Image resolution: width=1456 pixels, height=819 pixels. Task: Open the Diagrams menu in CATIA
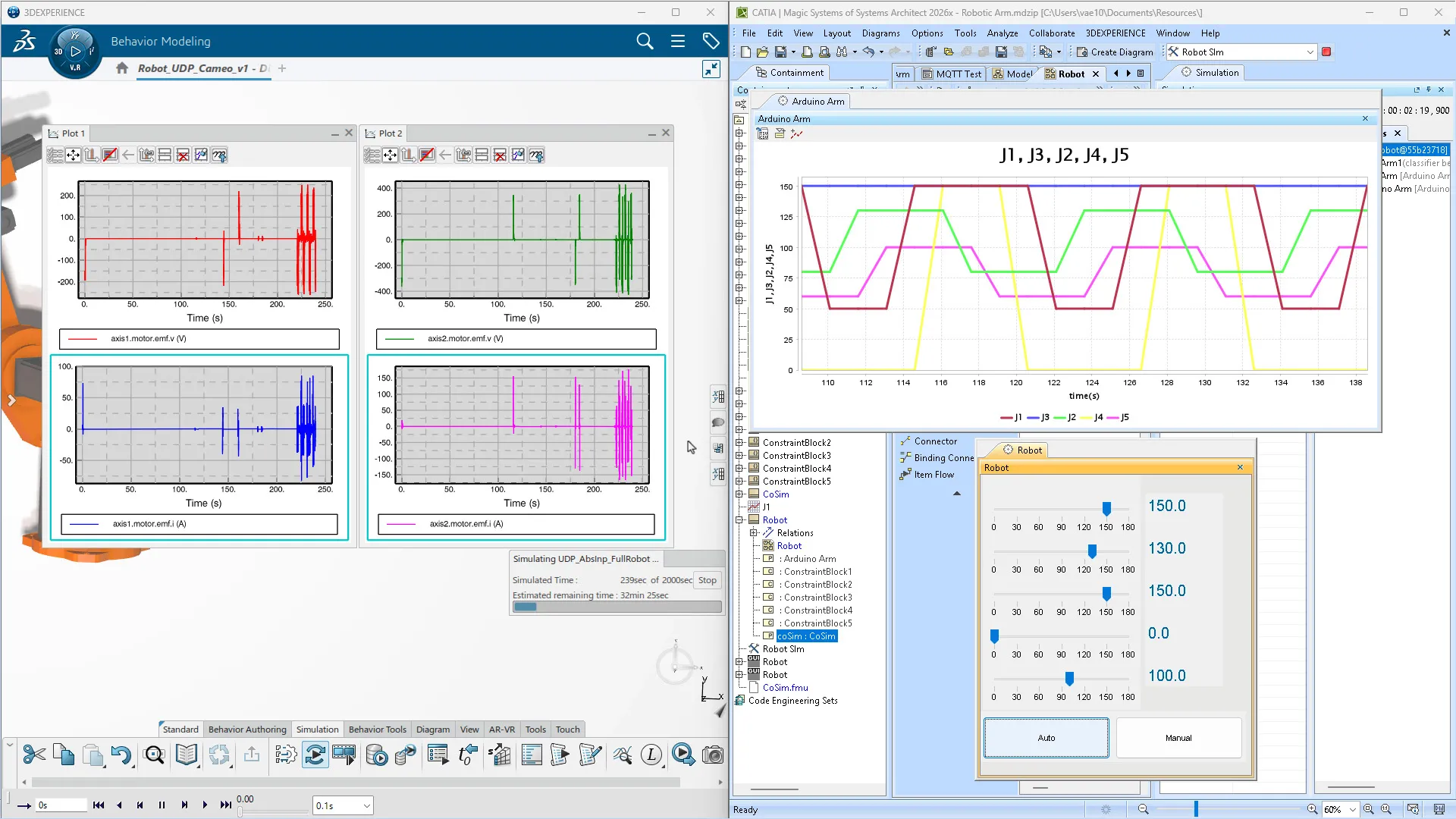click(880, 33)
